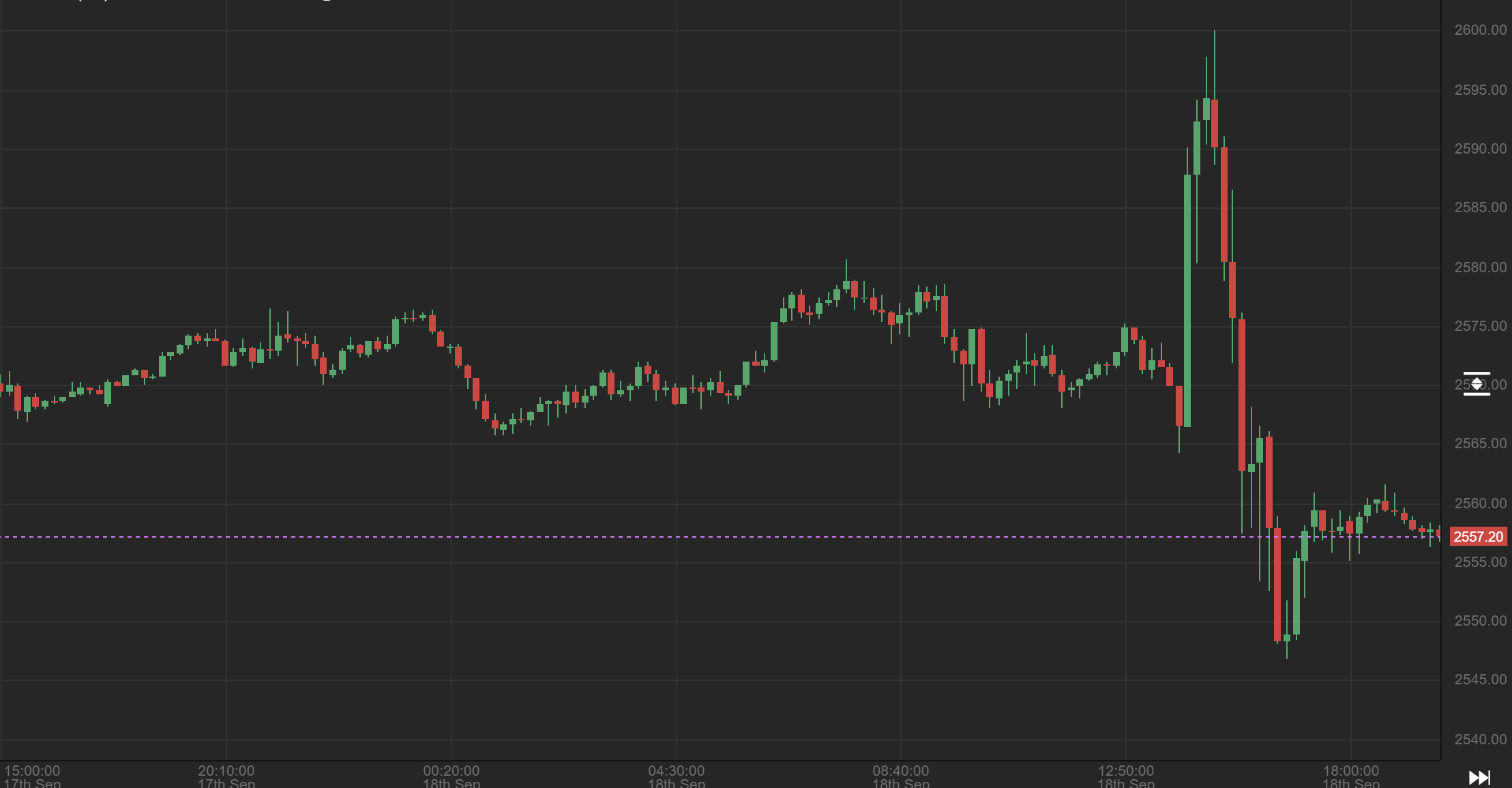Click the 18:00:00 18th Sep time label
This screenshot has width=1512, height=788.
point(1351,776)
